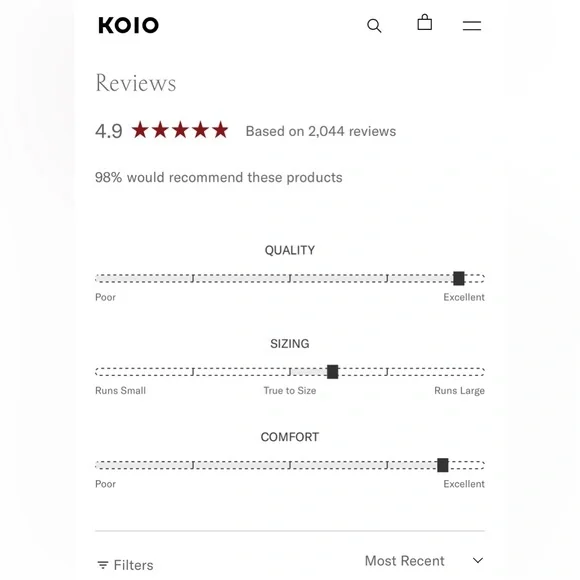The width and height of the screenshot is (580, 580).
Task: Click the True to Size label
Action: 290,391
